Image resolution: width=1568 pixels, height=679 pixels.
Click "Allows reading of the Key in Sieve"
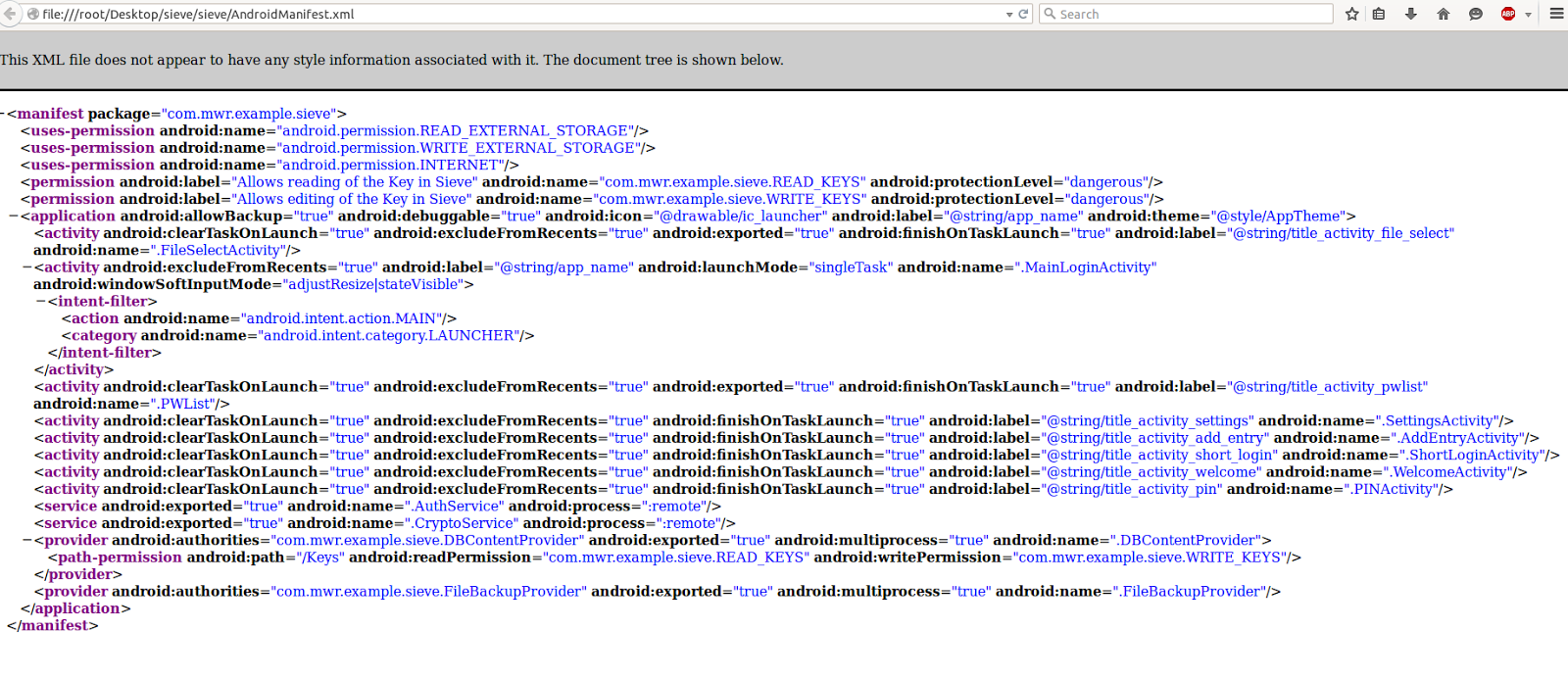(355, 182)
